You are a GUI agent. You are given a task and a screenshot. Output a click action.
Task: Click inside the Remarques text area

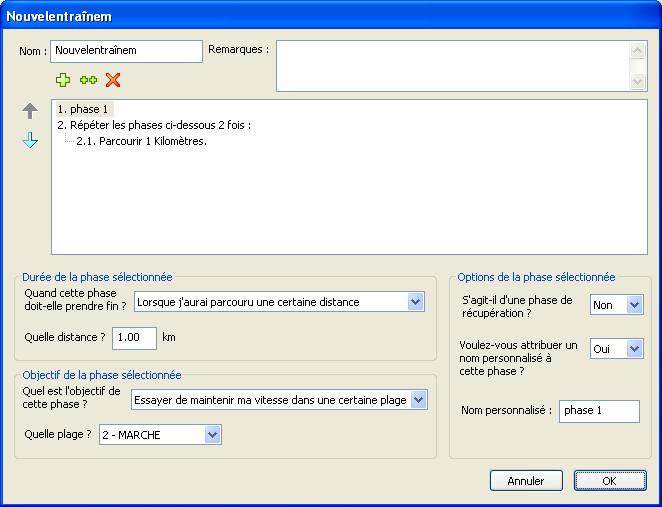(453, 66)
